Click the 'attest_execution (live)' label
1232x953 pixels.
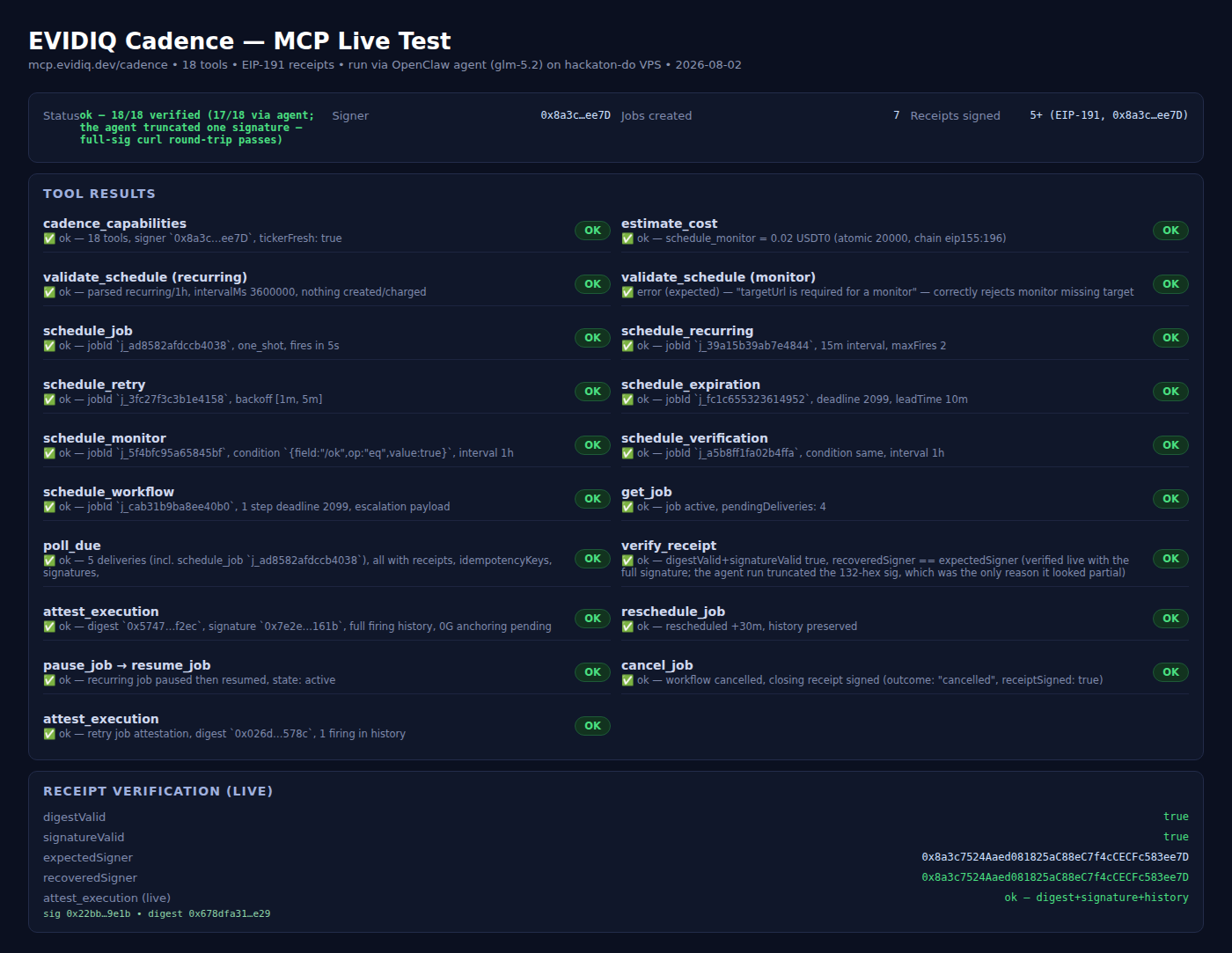[106, 898]
